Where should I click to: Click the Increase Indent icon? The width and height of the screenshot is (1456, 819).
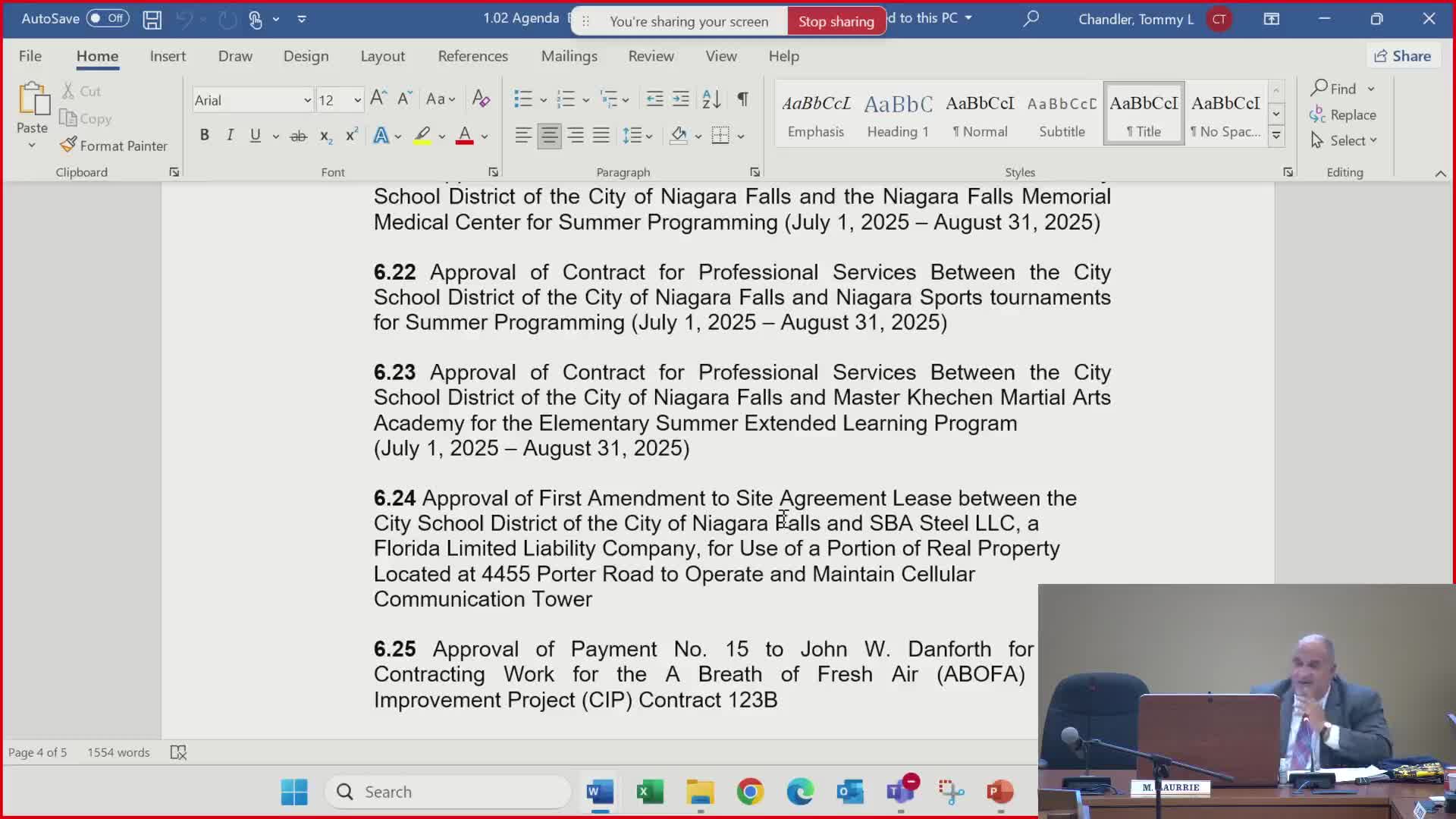click(x=681, y=99)
